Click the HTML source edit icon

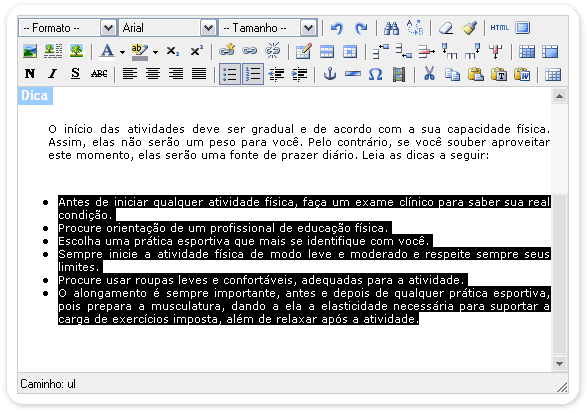(499, 28)
